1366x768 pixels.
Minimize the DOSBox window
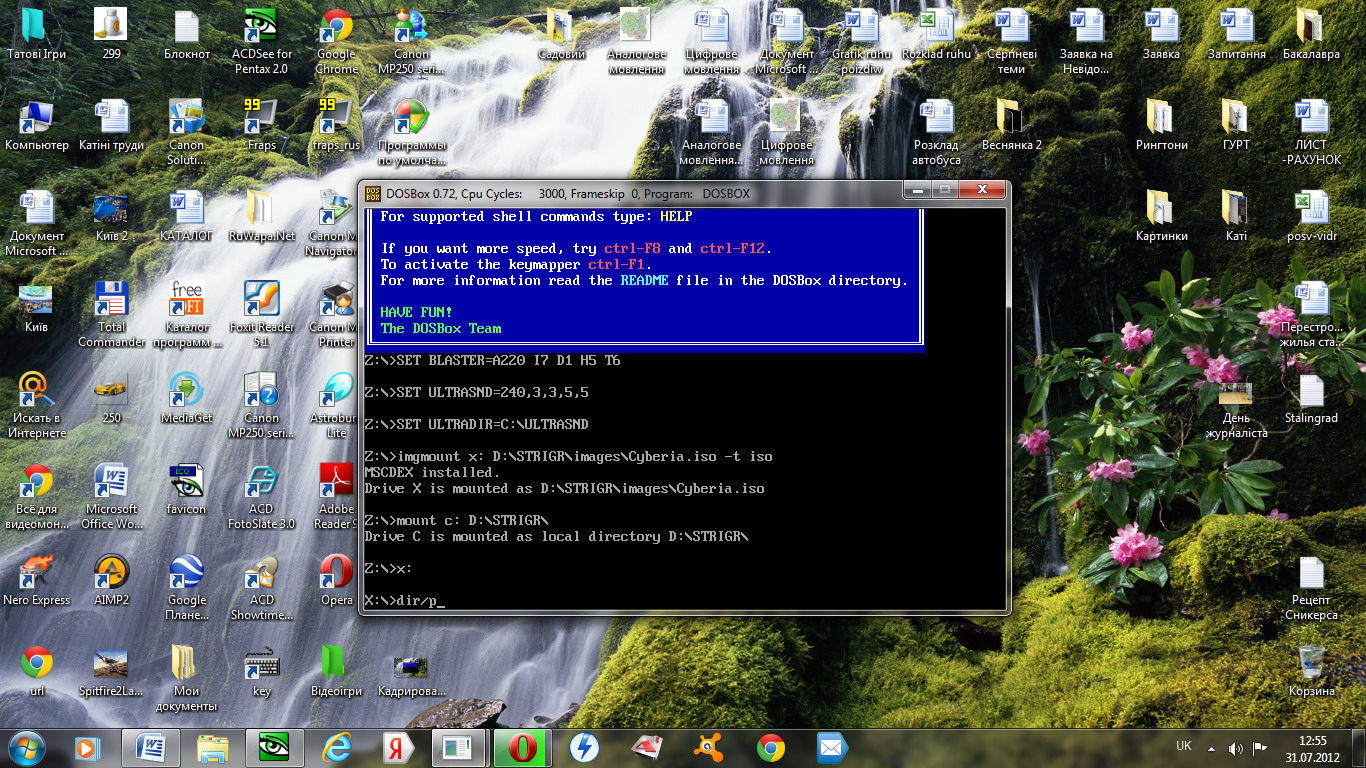point(918,189)
